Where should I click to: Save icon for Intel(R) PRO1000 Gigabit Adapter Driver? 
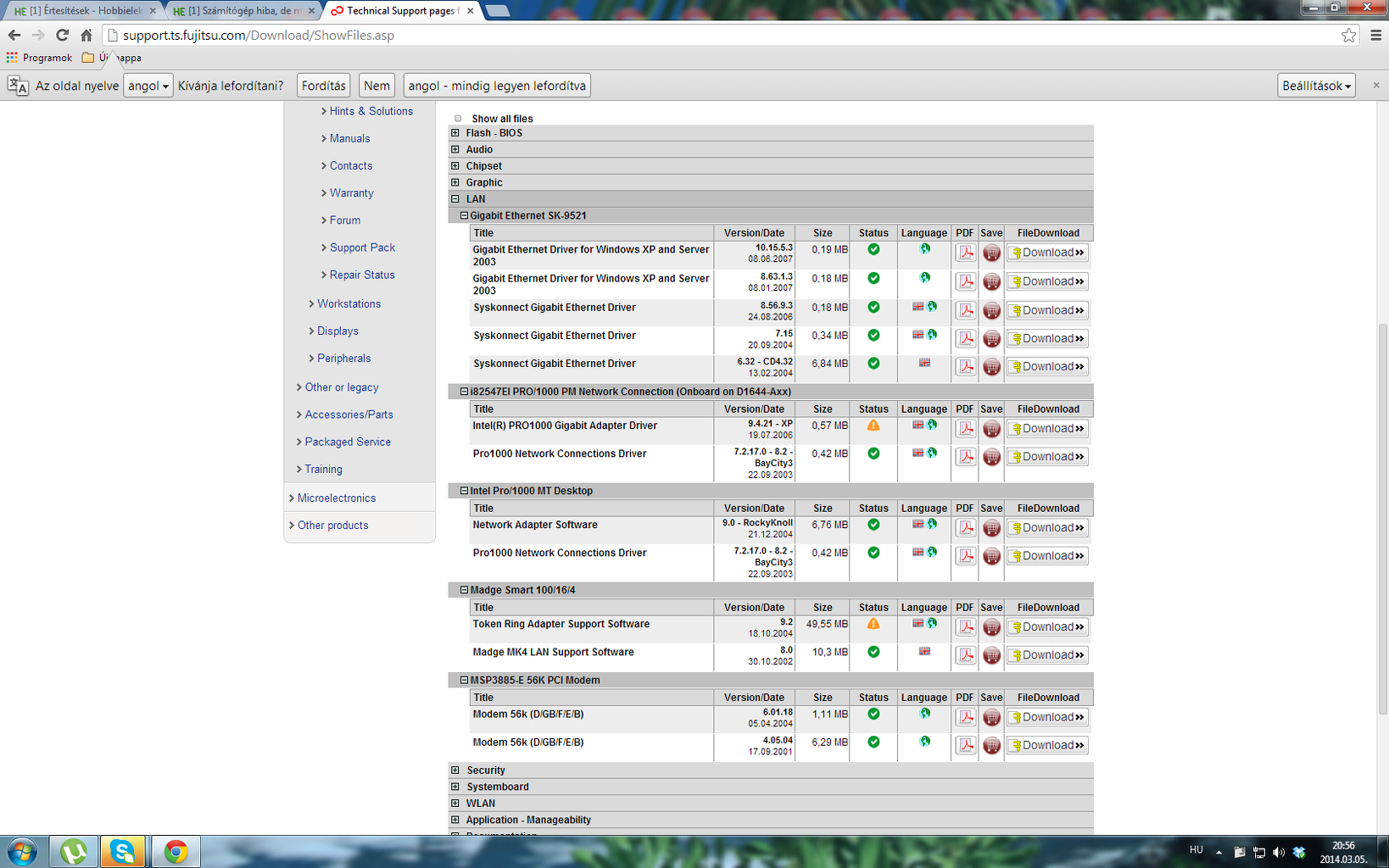click(x=991, y=428)
